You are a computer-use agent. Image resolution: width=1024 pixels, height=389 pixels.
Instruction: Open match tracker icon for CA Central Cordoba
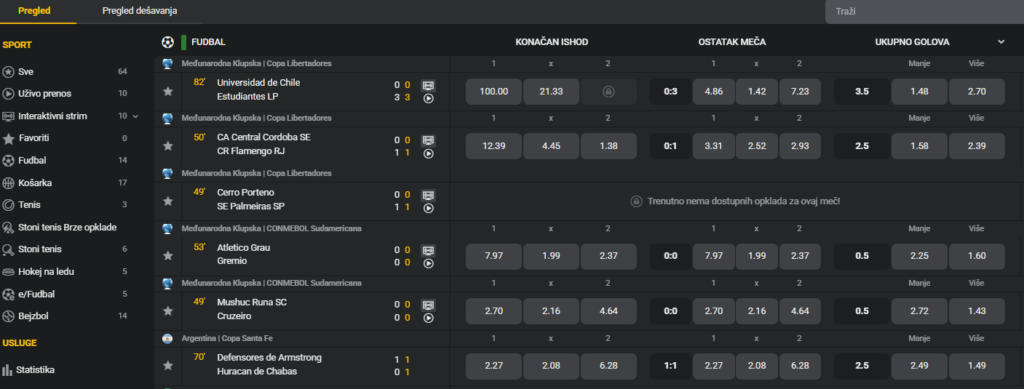(x=428, y=140)
